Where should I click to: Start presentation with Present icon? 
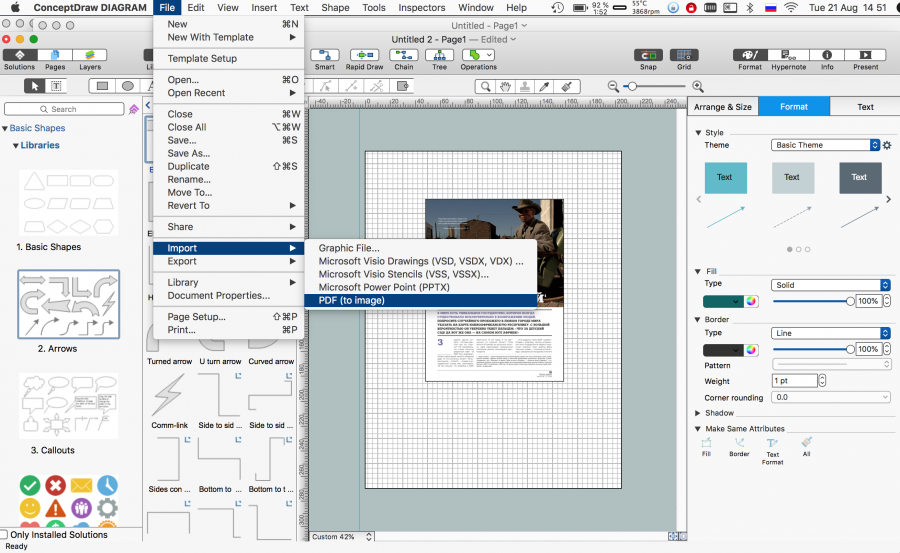[x=865, y=55]
